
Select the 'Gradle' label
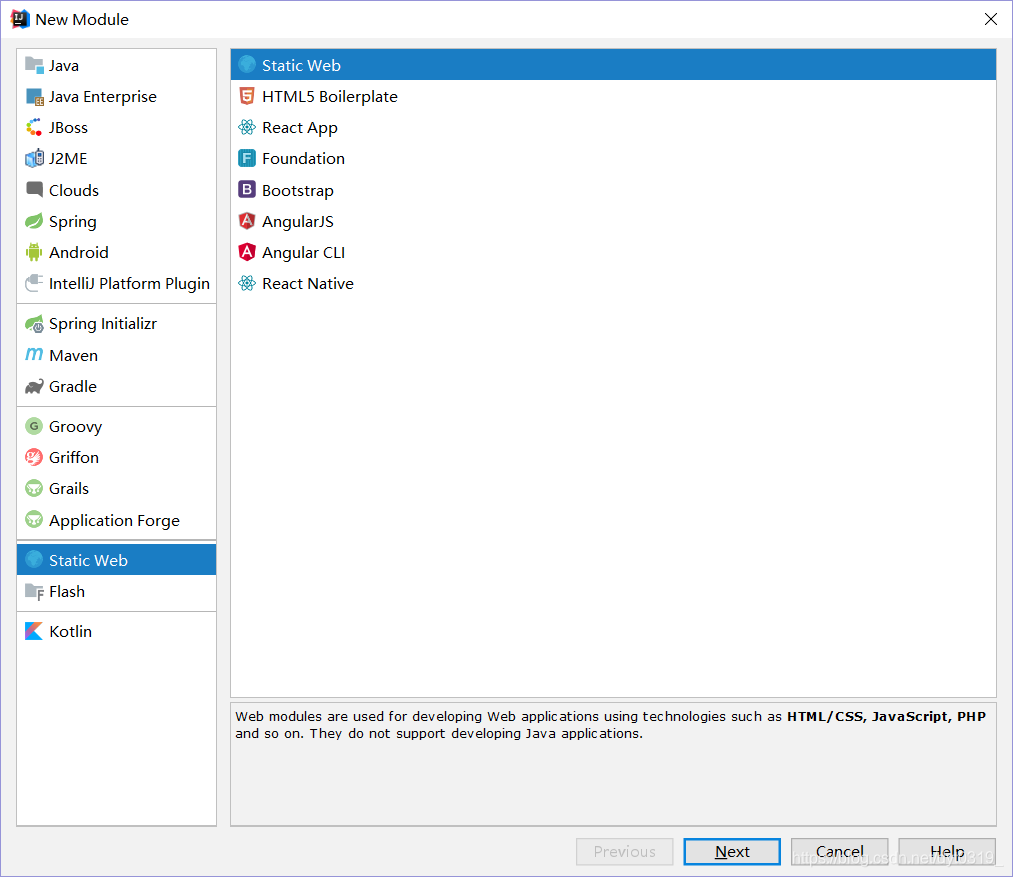(x=73, y=386)
